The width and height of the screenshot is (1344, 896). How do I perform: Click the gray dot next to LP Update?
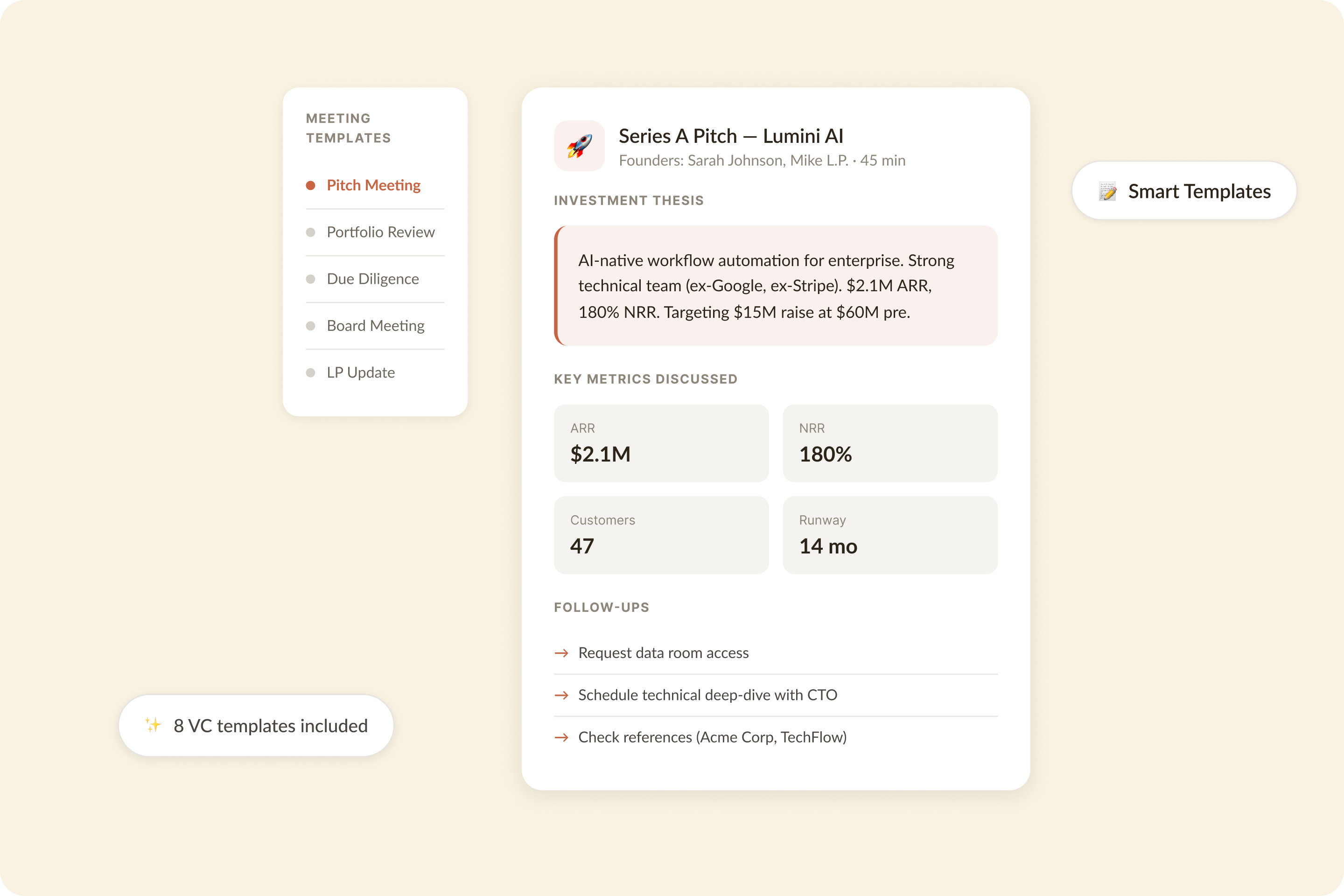311,372
